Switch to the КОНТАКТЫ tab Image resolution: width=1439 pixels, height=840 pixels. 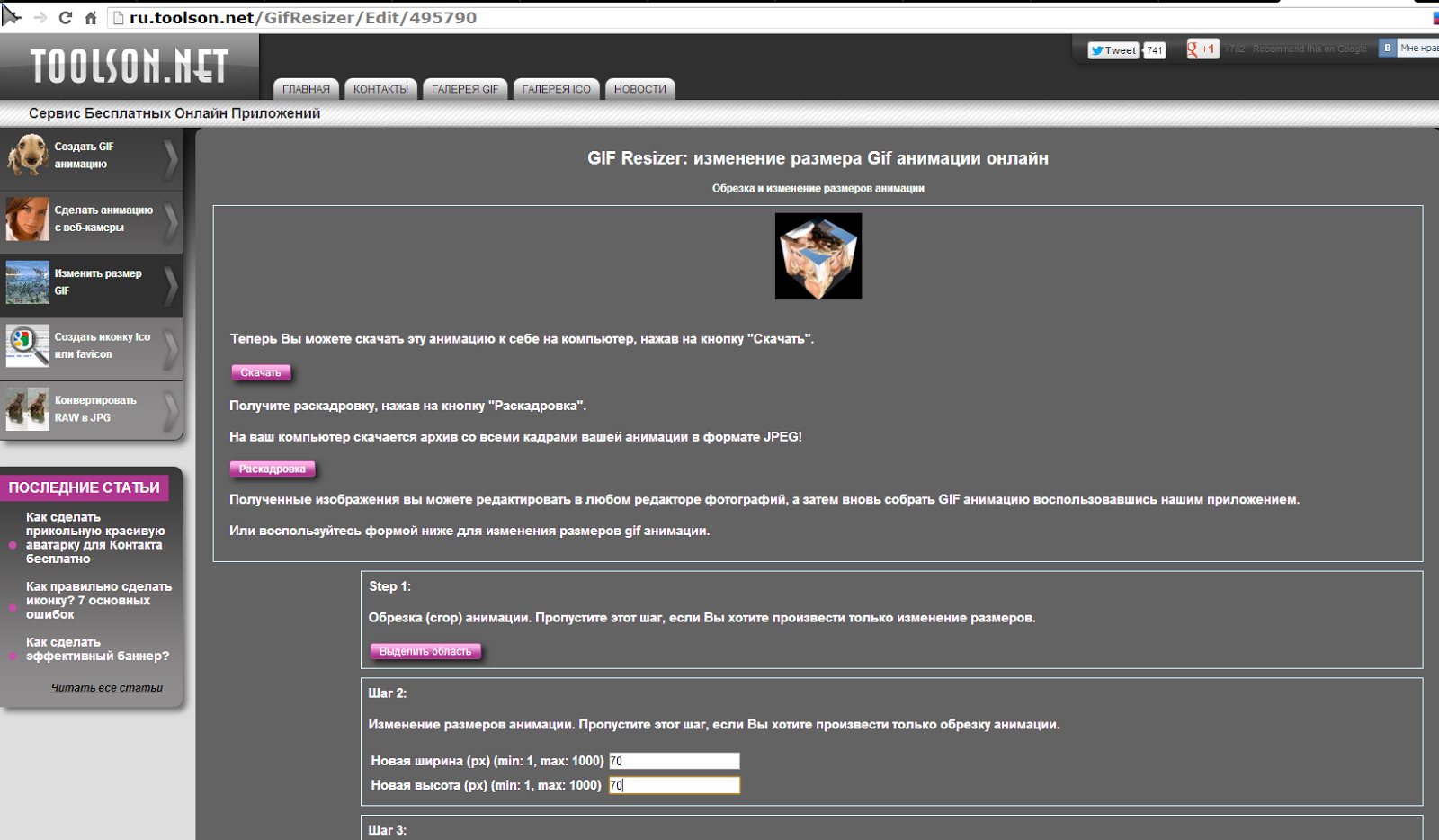380,89
